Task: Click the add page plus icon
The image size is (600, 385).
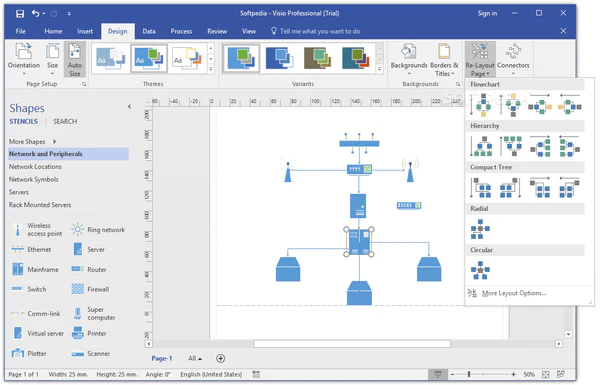Action: tap(220, 359)
